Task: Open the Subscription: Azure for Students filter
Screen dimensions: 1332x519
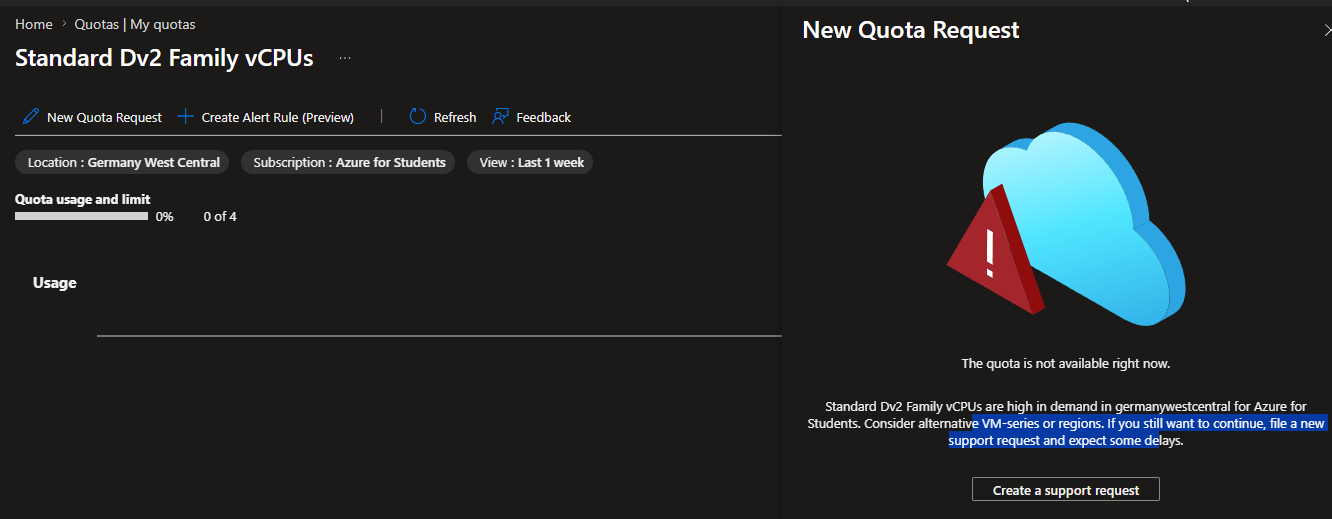Action: click(349, 162)
